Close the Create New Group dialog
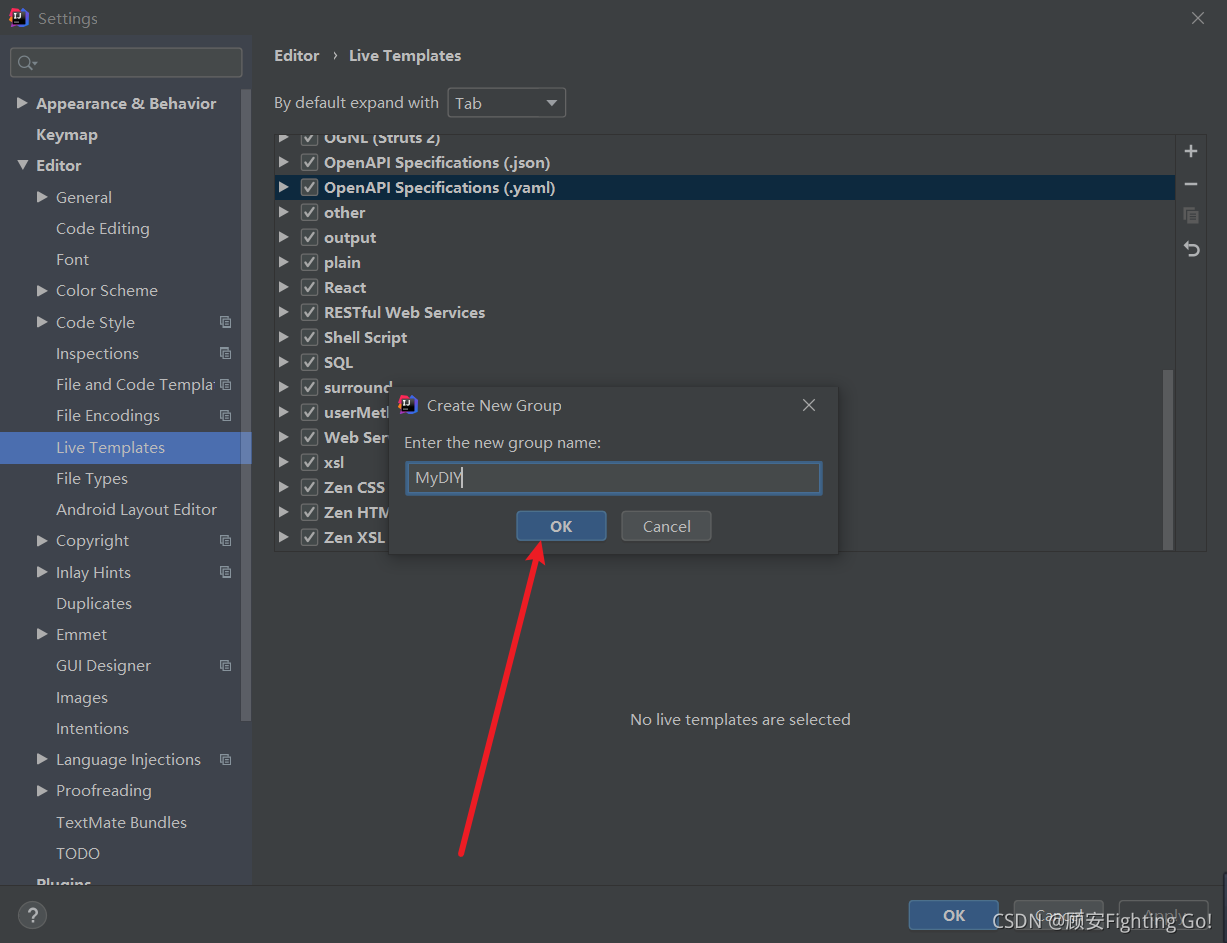Image resolution: width=1227 pixels, height=943 pixels. (x=809, y=405)
